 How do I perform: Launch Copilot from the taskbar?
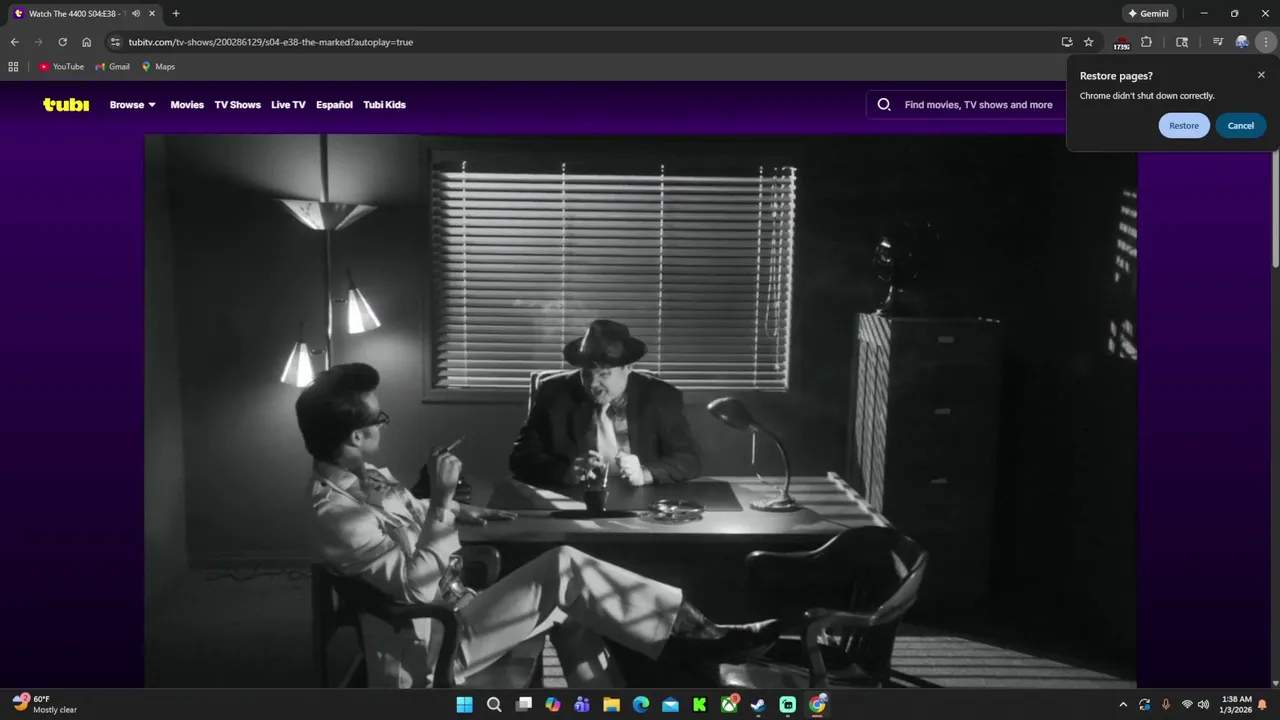[x=553, y=704]
